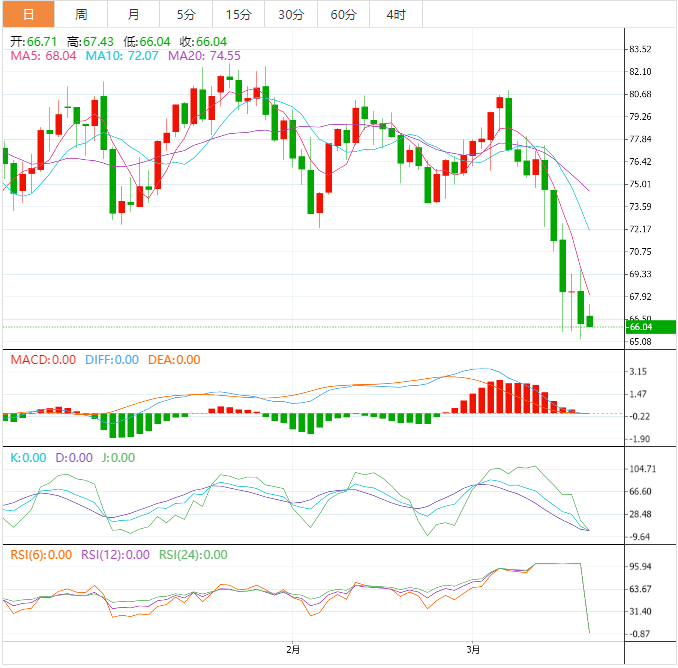This screenshot has height=668, width=678.
Task: Select the 30分 interval tab
Action: pos(291,14)
